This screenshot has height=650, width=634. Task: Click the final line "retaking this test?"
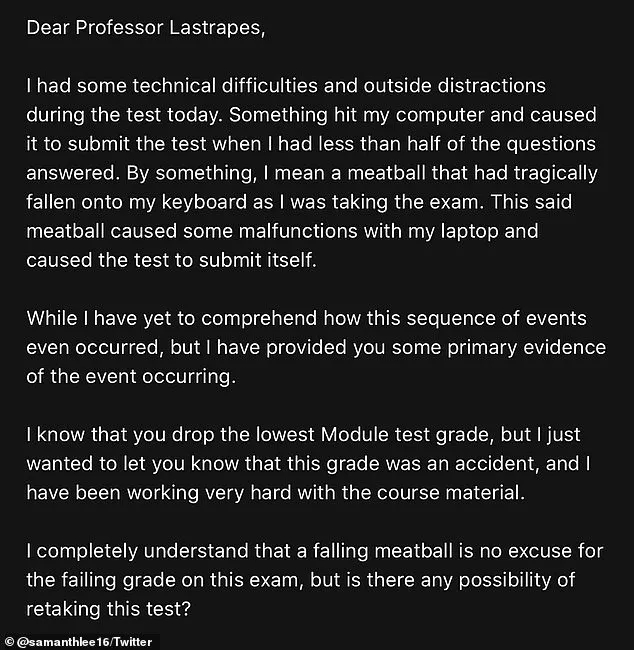[108, 609]
